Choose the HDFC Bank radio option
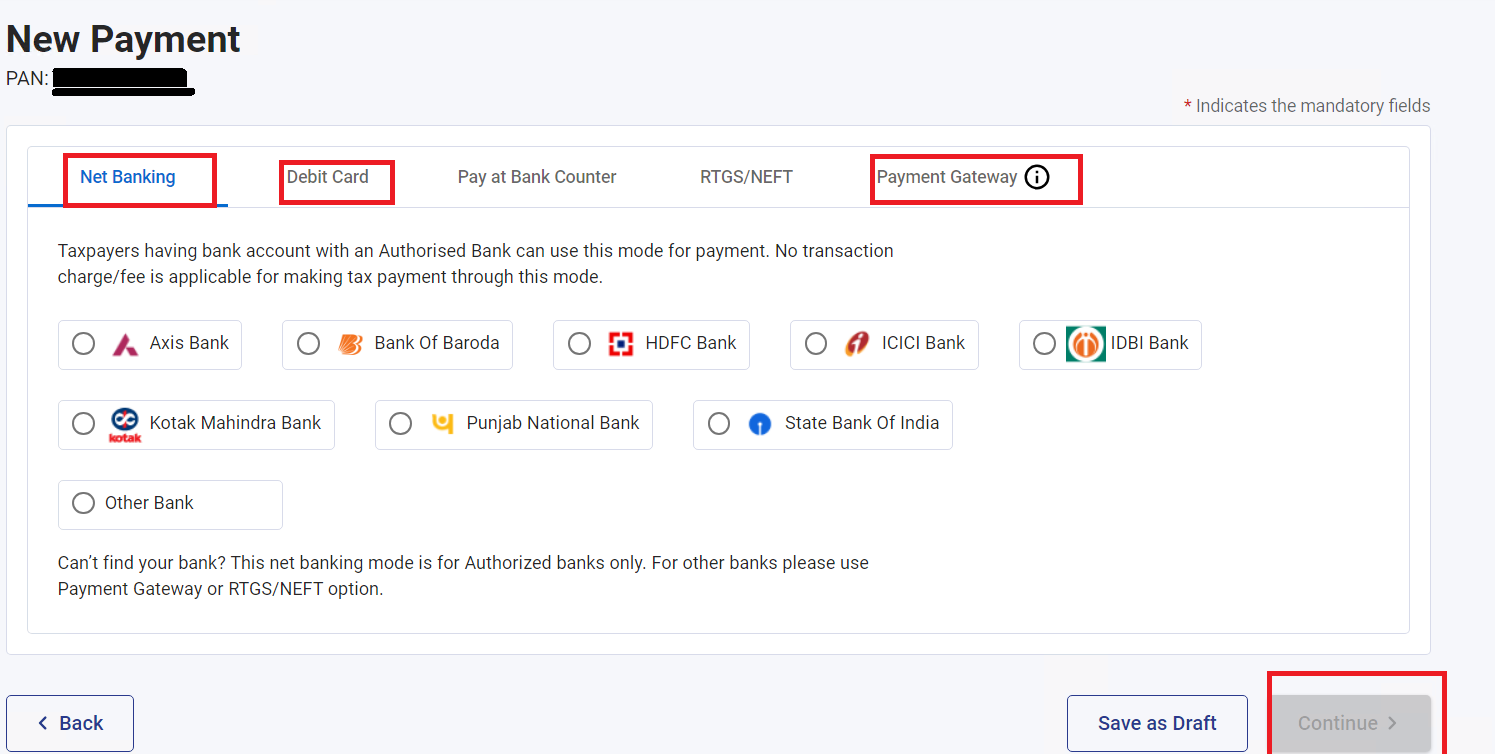1495x754 pixels. [579, 344]
